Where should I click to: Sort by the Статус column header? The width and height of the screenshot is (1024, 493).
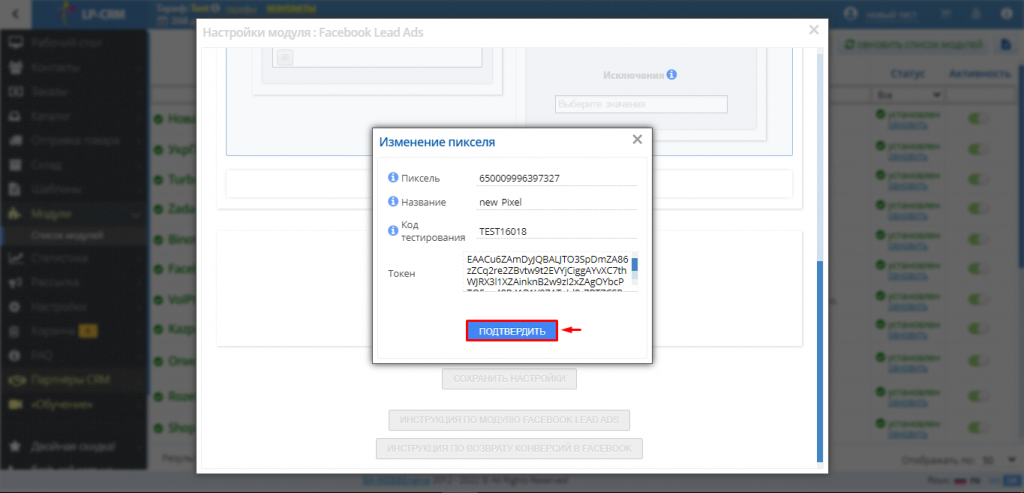[908, 74]
